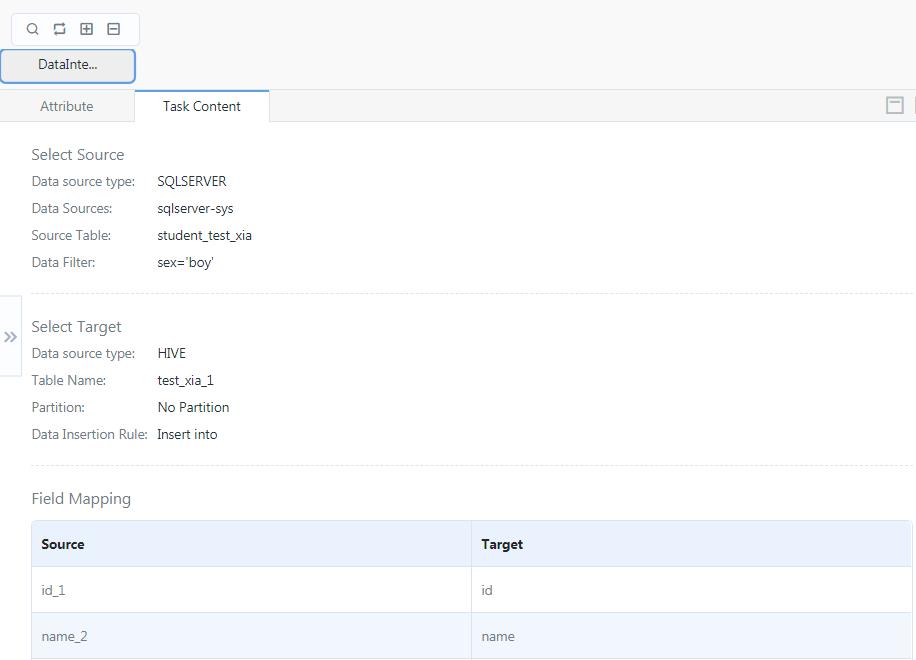916x660 pixels.
Task: Click the Target column header
Action: pyautogui.click(x=502, y=544)
